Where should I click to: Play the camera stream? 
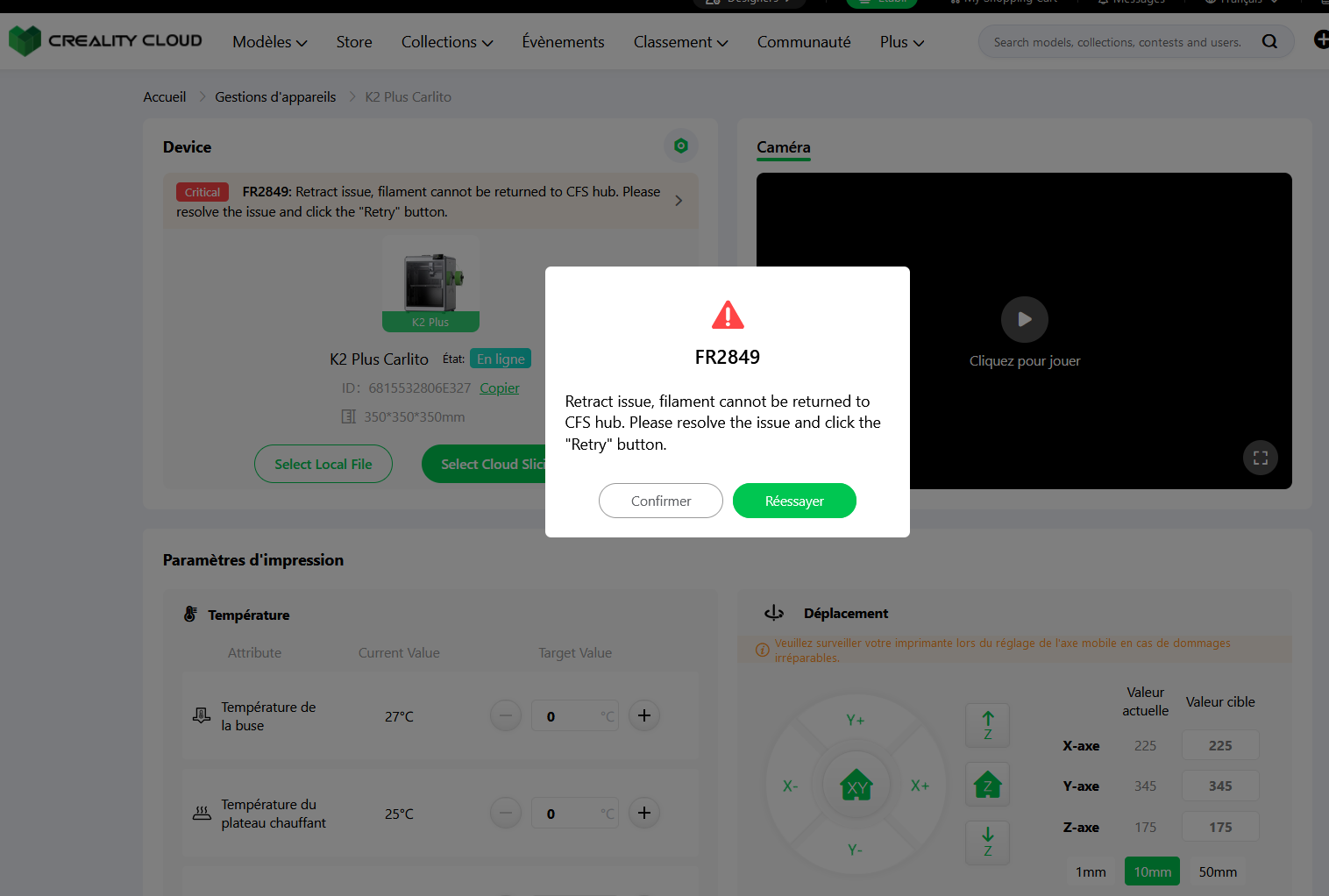pos(1024,320)
